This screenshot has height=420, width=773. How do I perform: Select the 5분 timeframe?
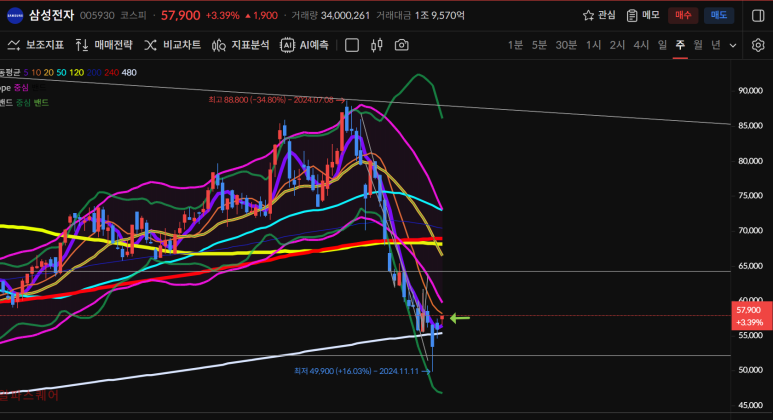539,45
